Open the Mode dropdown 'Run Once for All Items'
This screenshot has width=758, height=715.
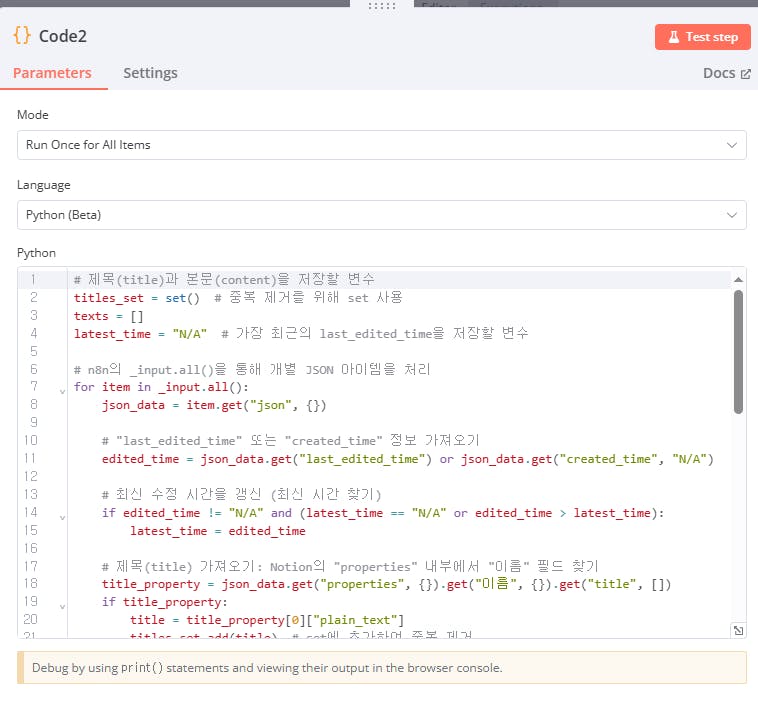pyautogui.click(x=381, y=145)
